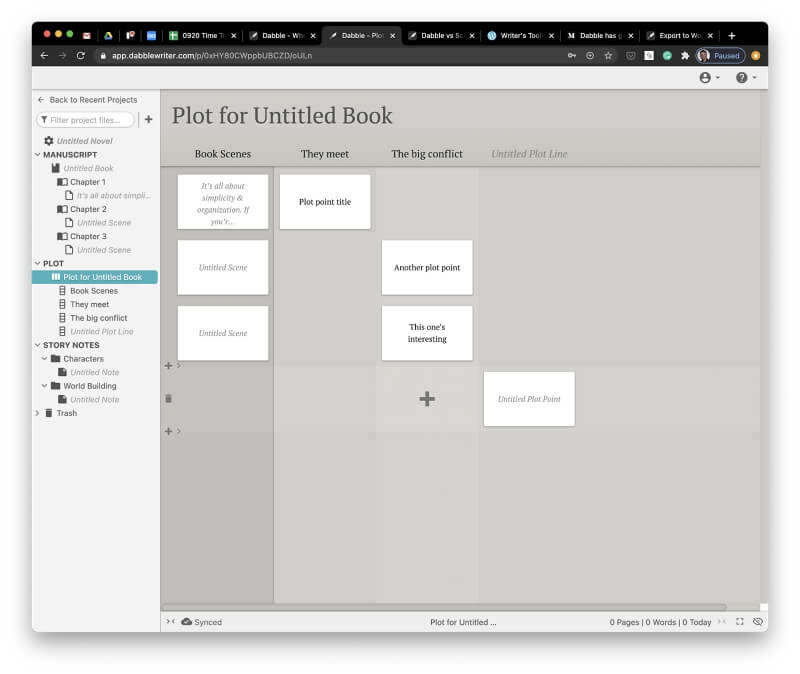Click the trash icon beside the plot row
This screenshot has height=674, width=800.
tap(168, 398)
